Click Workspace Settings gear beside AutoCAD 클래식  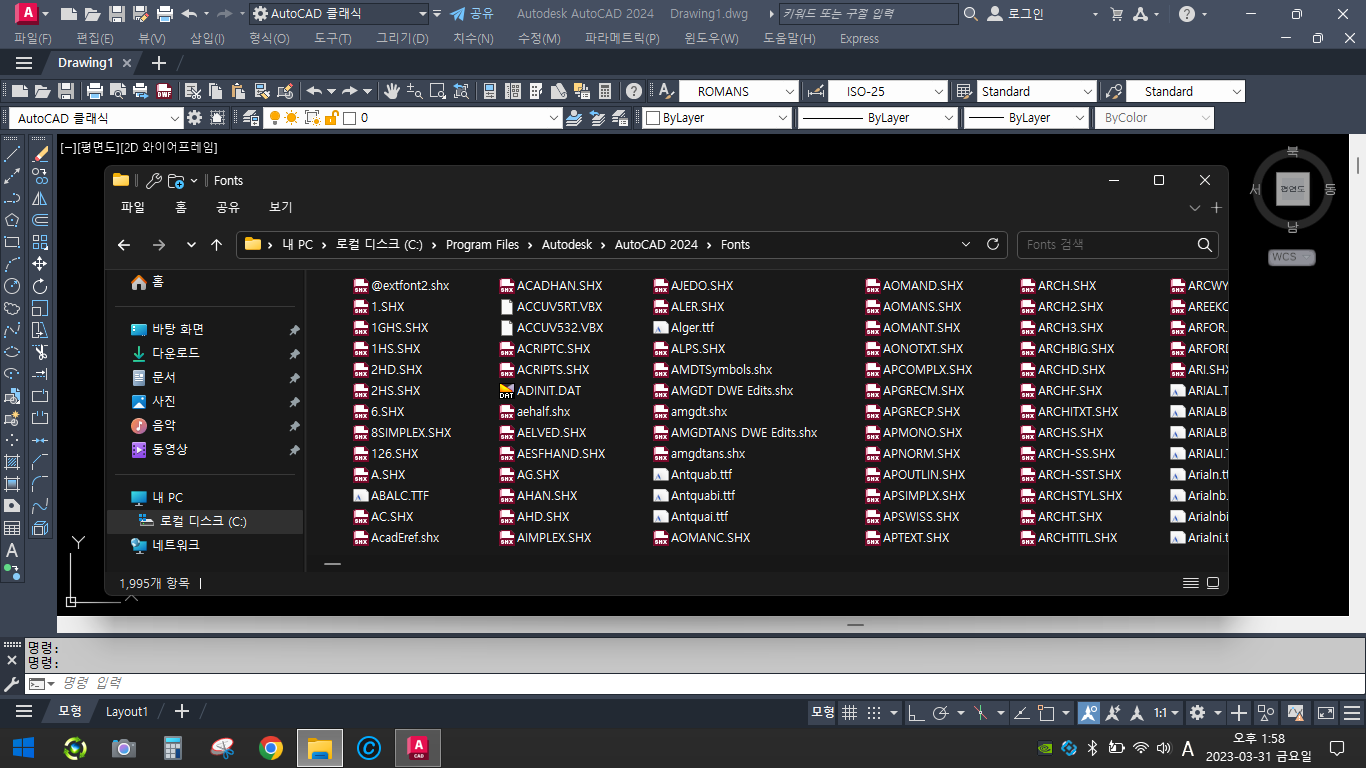tap(194, 118)
